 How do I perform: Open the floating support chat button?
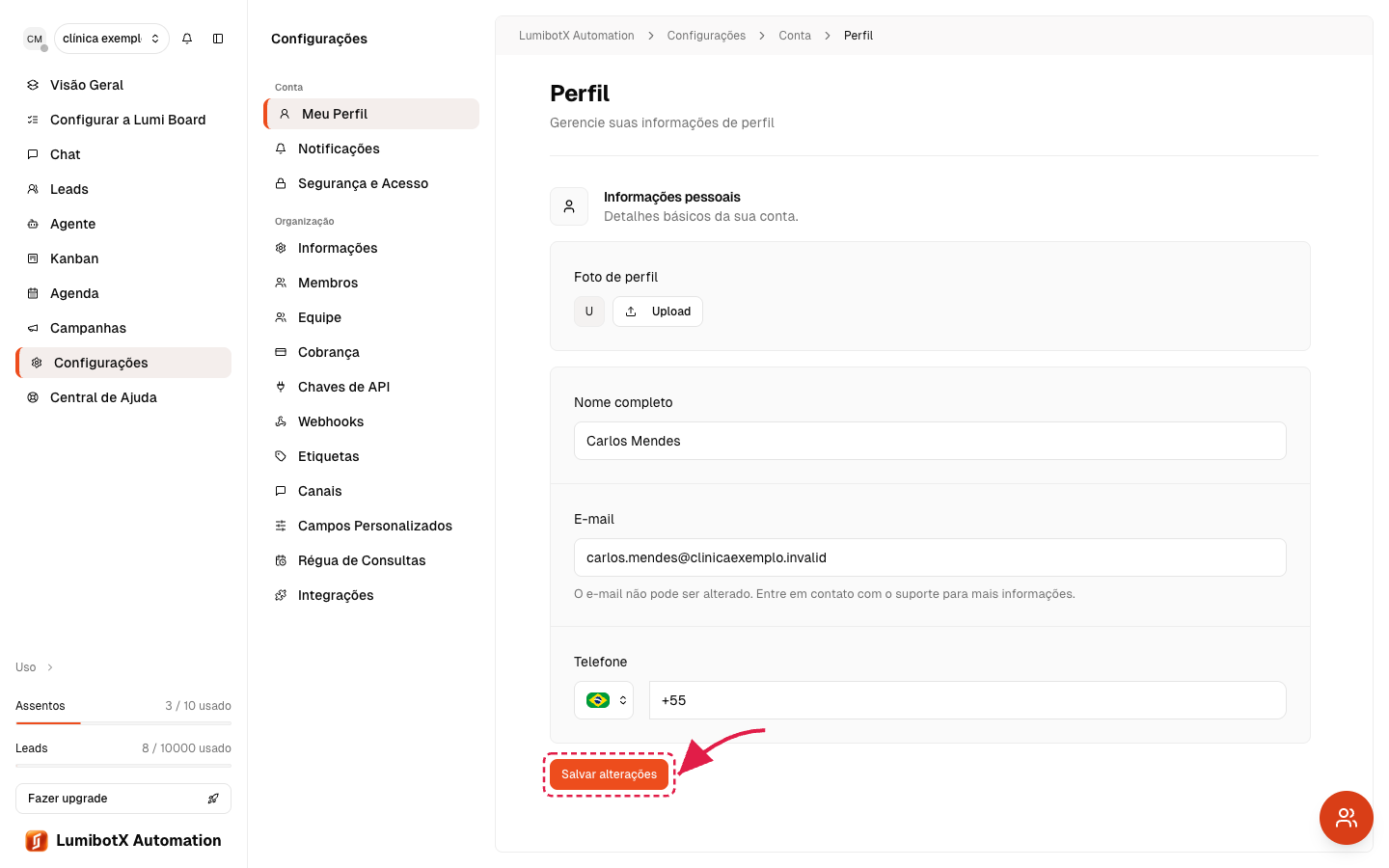tap(1347, 818)
